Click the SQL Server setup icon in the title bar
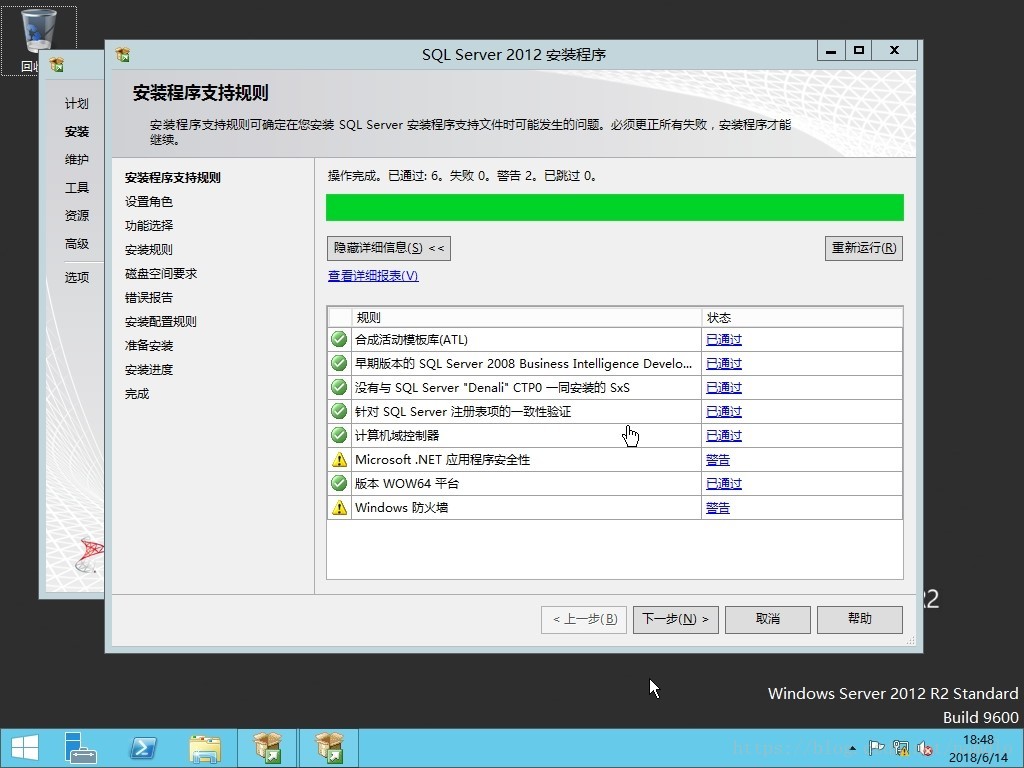 (x=123, y=54)
